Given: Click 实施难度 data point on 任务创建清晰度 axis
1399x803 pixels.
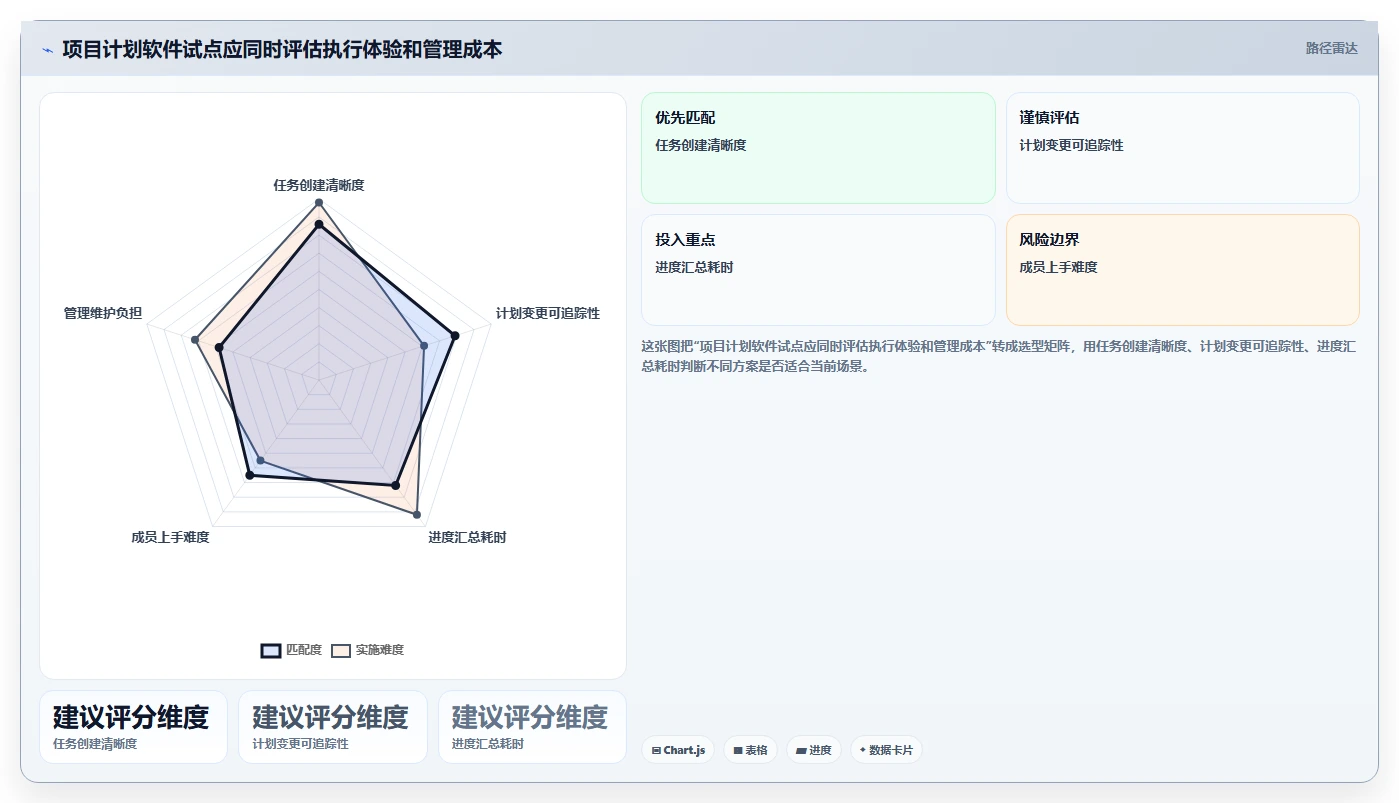Looking at the screenshot, I should 319,203.
